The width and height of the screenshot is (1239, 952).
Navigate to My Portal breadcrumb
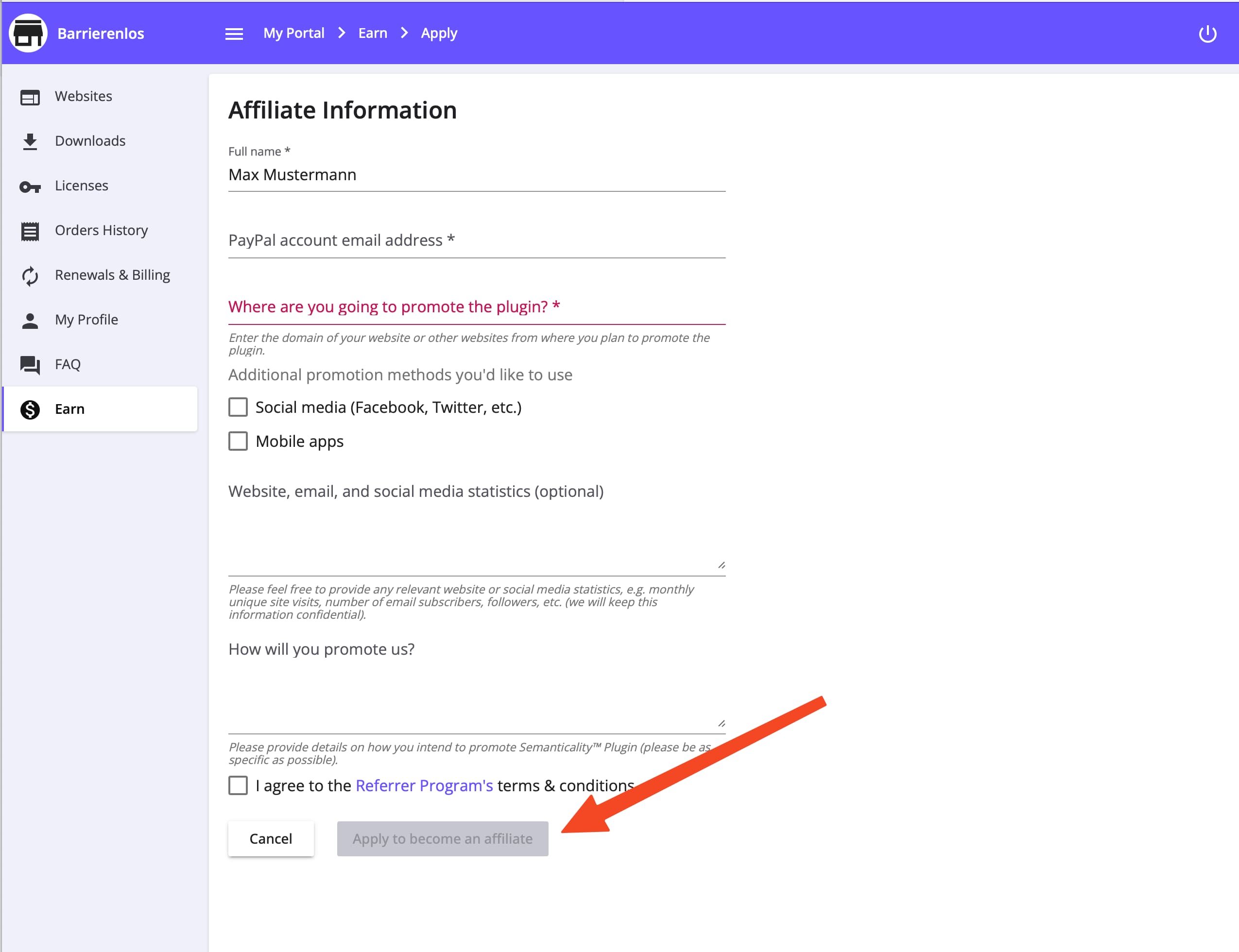click(x=293, y=33)
